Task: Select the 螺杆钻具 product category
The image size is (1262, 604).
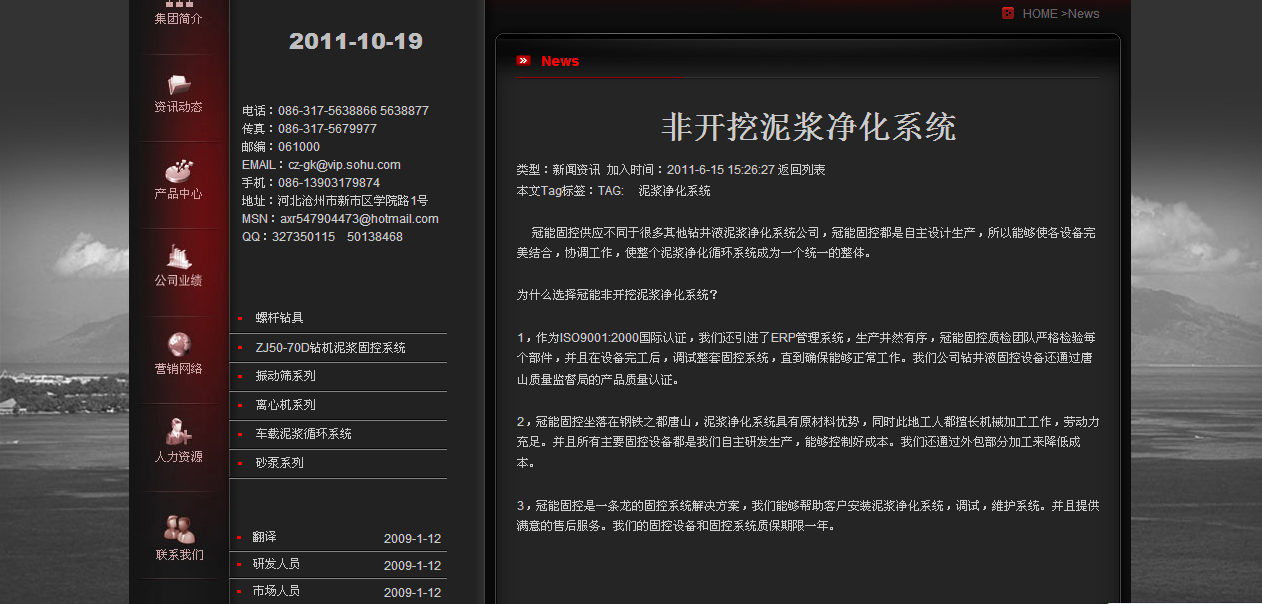Action: (x=279, y=318)
